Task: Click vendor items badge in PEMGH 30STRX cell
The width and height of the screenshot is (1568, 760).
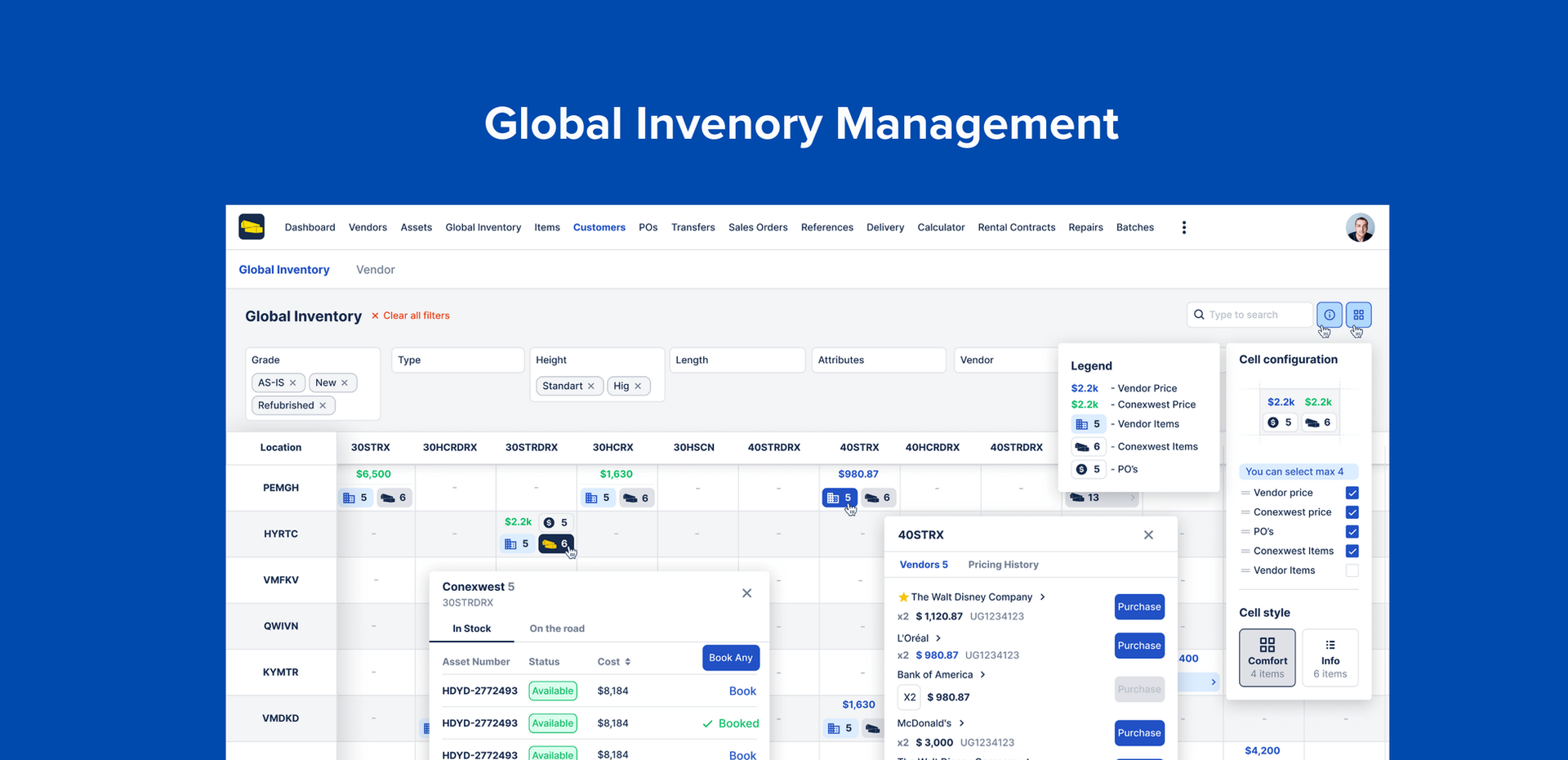Action: [355, 497]
